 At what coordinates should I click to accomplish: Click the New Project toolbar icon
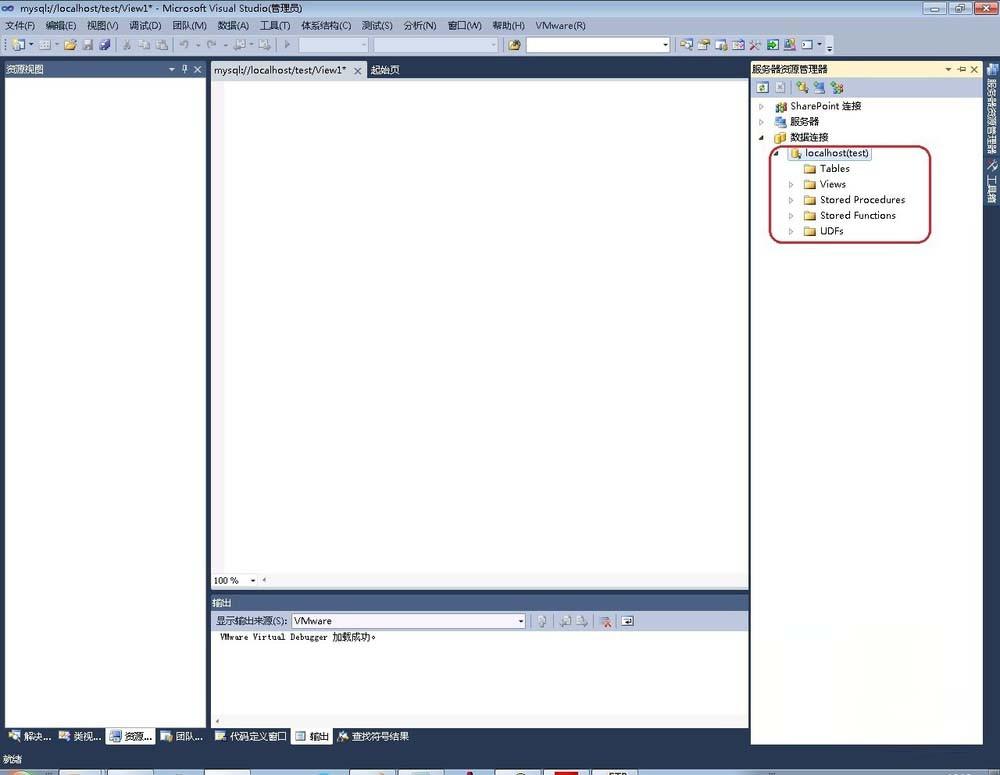pyautogui.click(x=18, y=45)
